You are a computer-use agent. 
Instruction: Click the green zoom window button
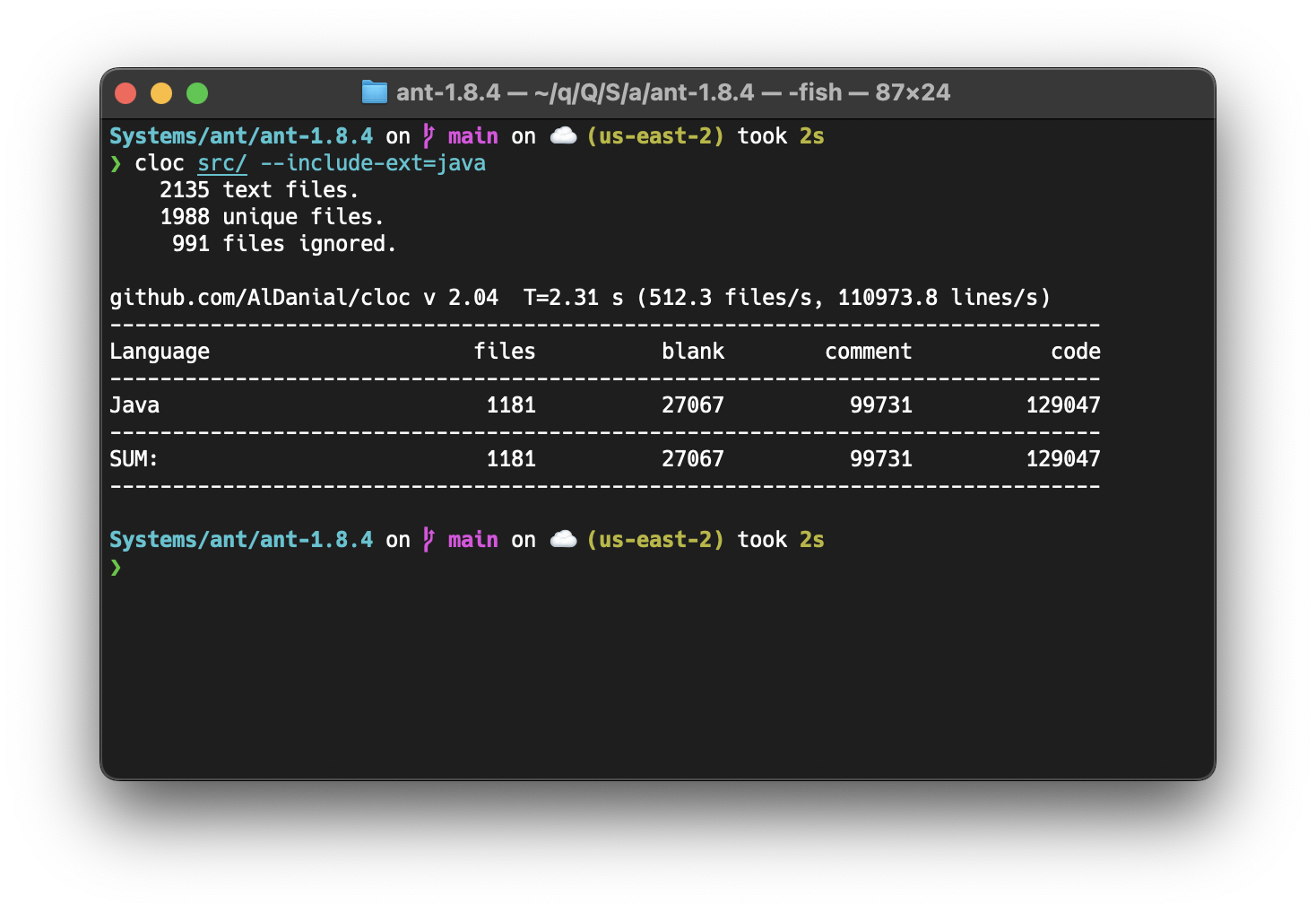(197, 93)
